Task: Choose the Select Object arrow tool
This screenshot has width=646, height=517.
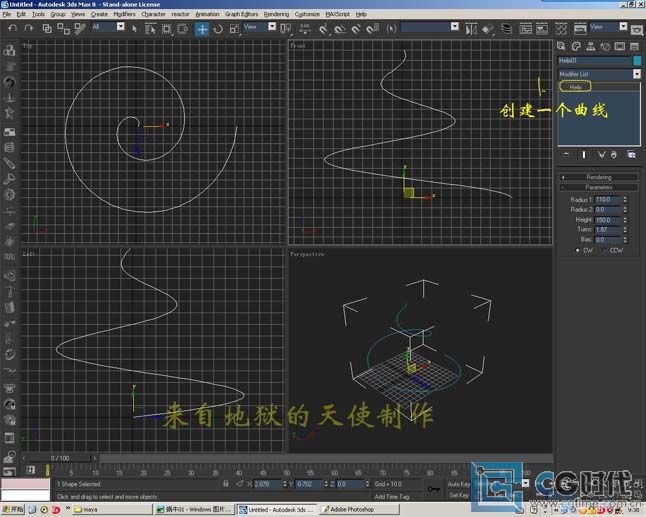Action: (134, 29)
